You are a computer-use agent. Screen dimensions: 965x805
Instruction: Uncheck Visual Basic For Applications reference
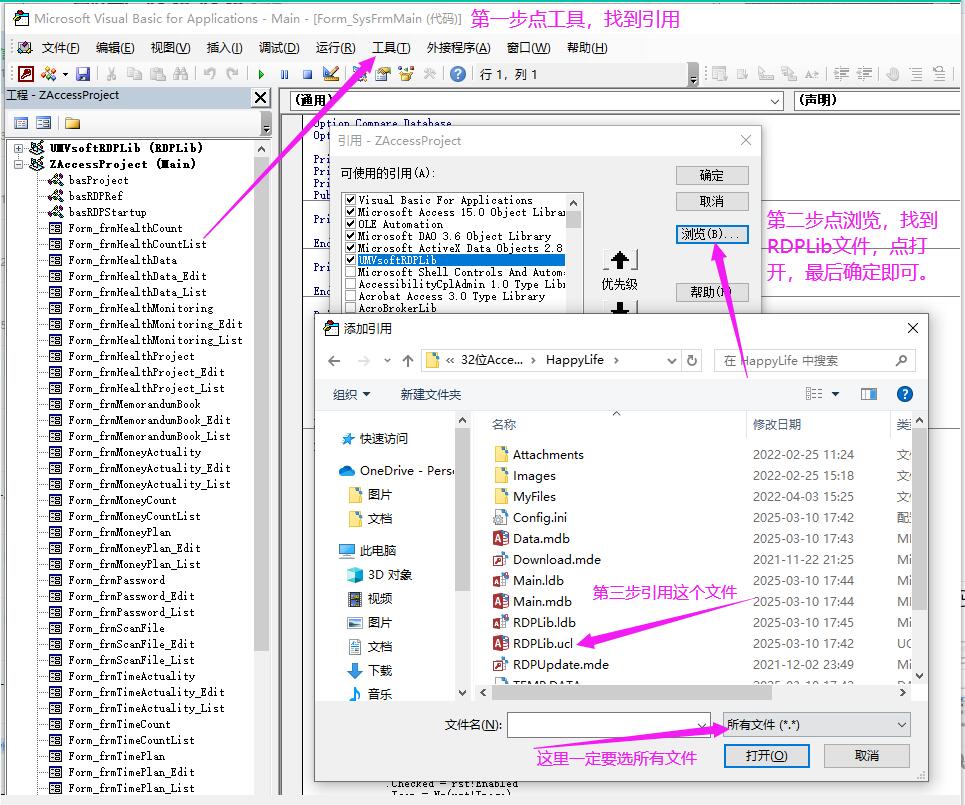pos(350,200)
